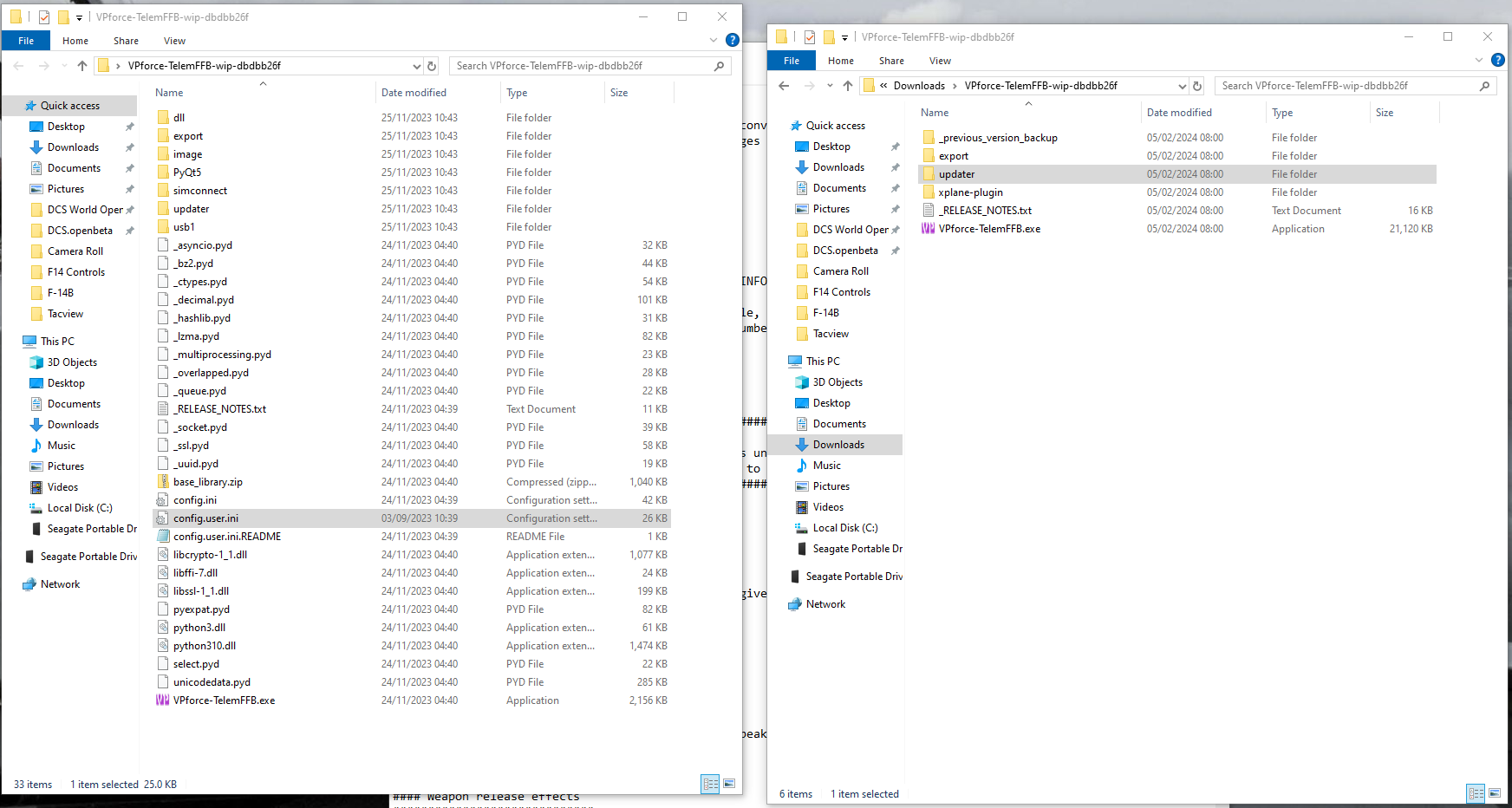Click _RELEASE_NOTES.txt icon in right window
Viewport: 1512px width, 808px height.
point(929,211)
